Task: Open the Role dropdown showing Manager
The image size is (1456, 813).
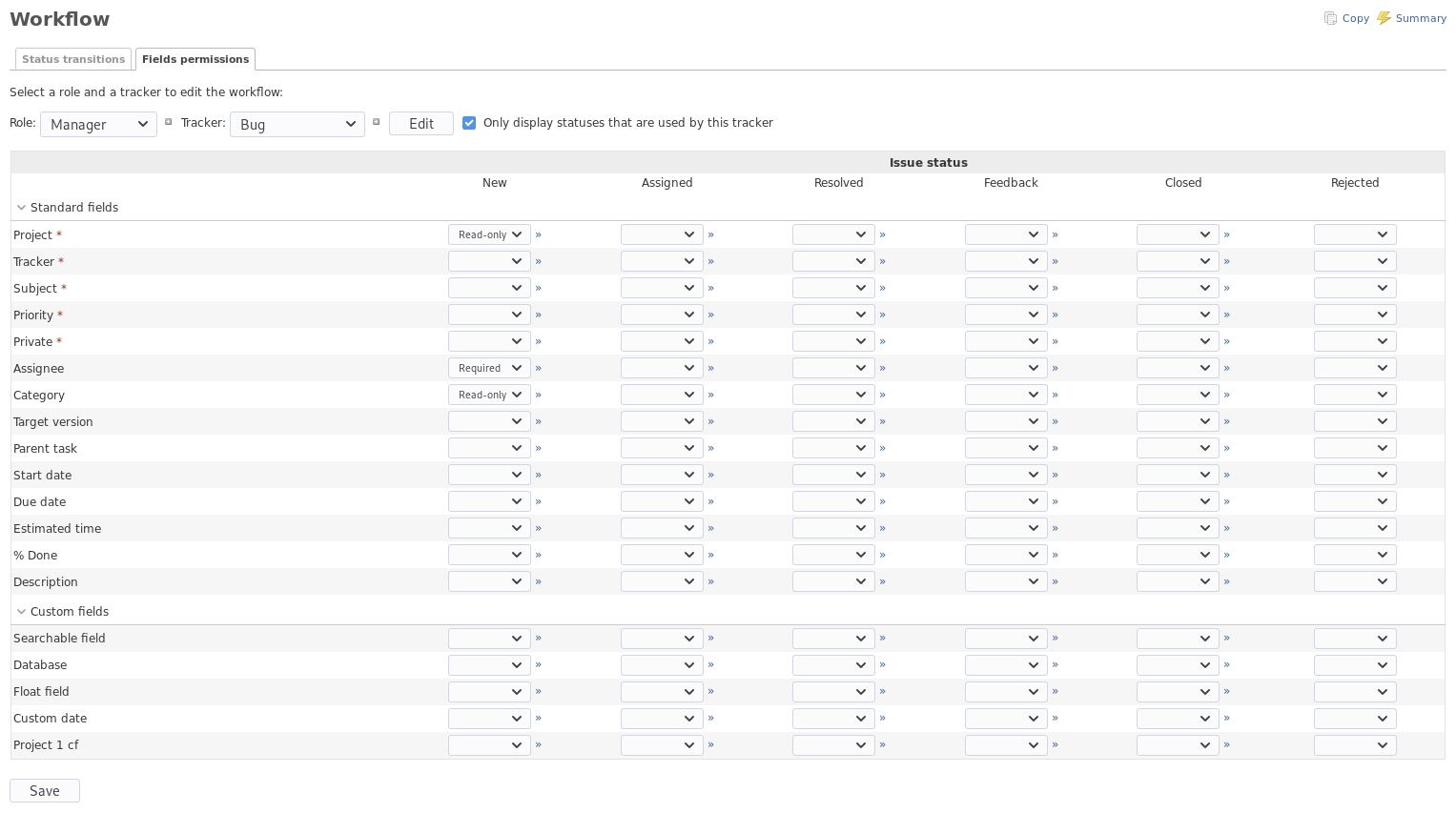Action: click(98, 124)
